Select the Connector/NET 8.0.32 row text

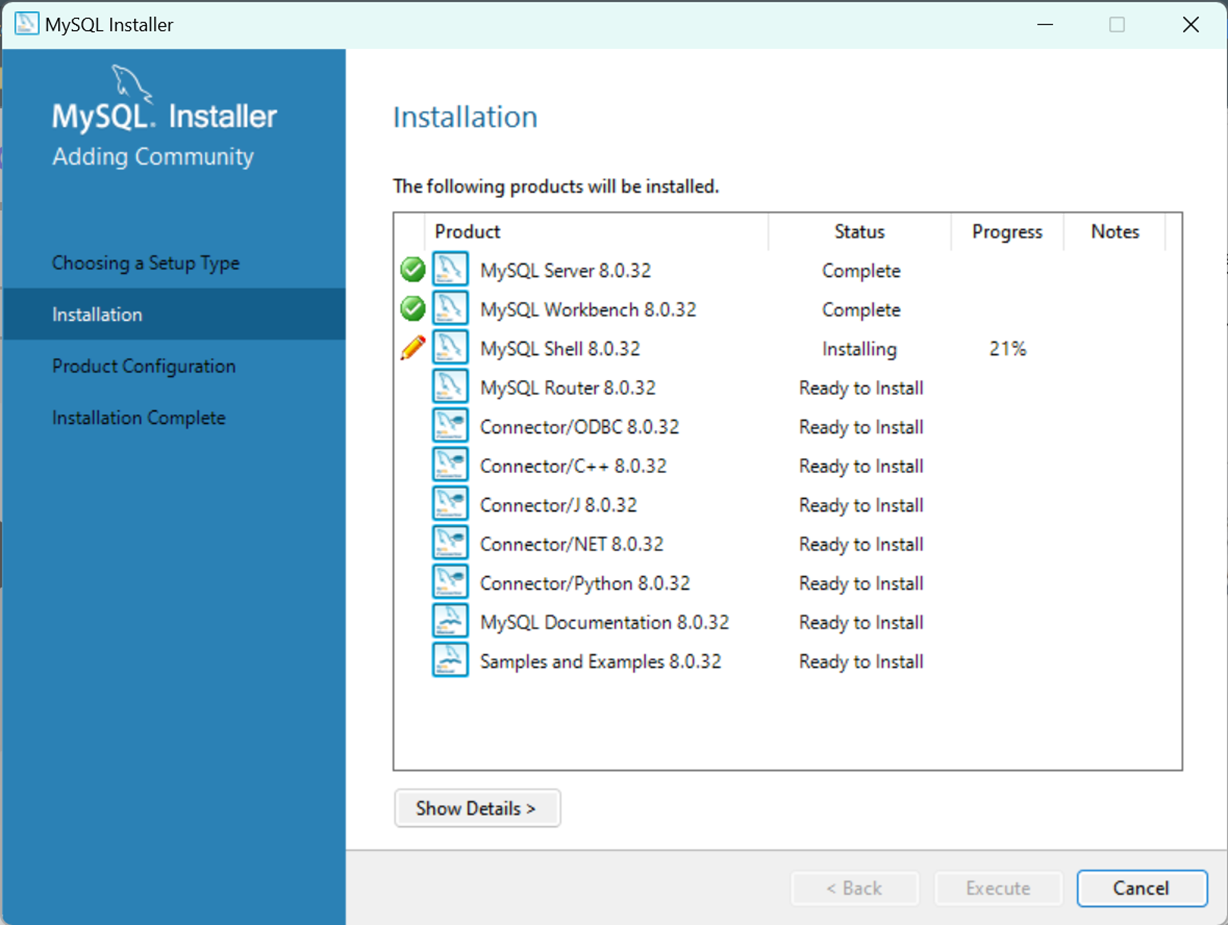(572, 544)
